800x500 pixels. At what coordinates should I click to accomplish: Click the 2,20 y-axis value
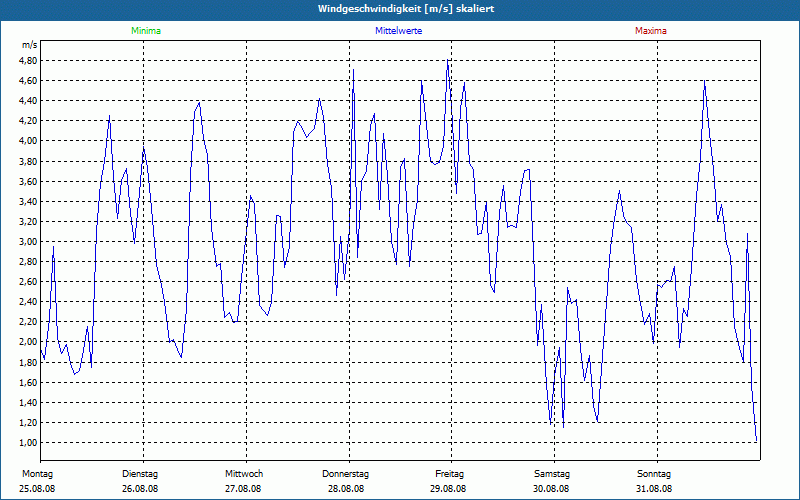[x=30, y=322]
